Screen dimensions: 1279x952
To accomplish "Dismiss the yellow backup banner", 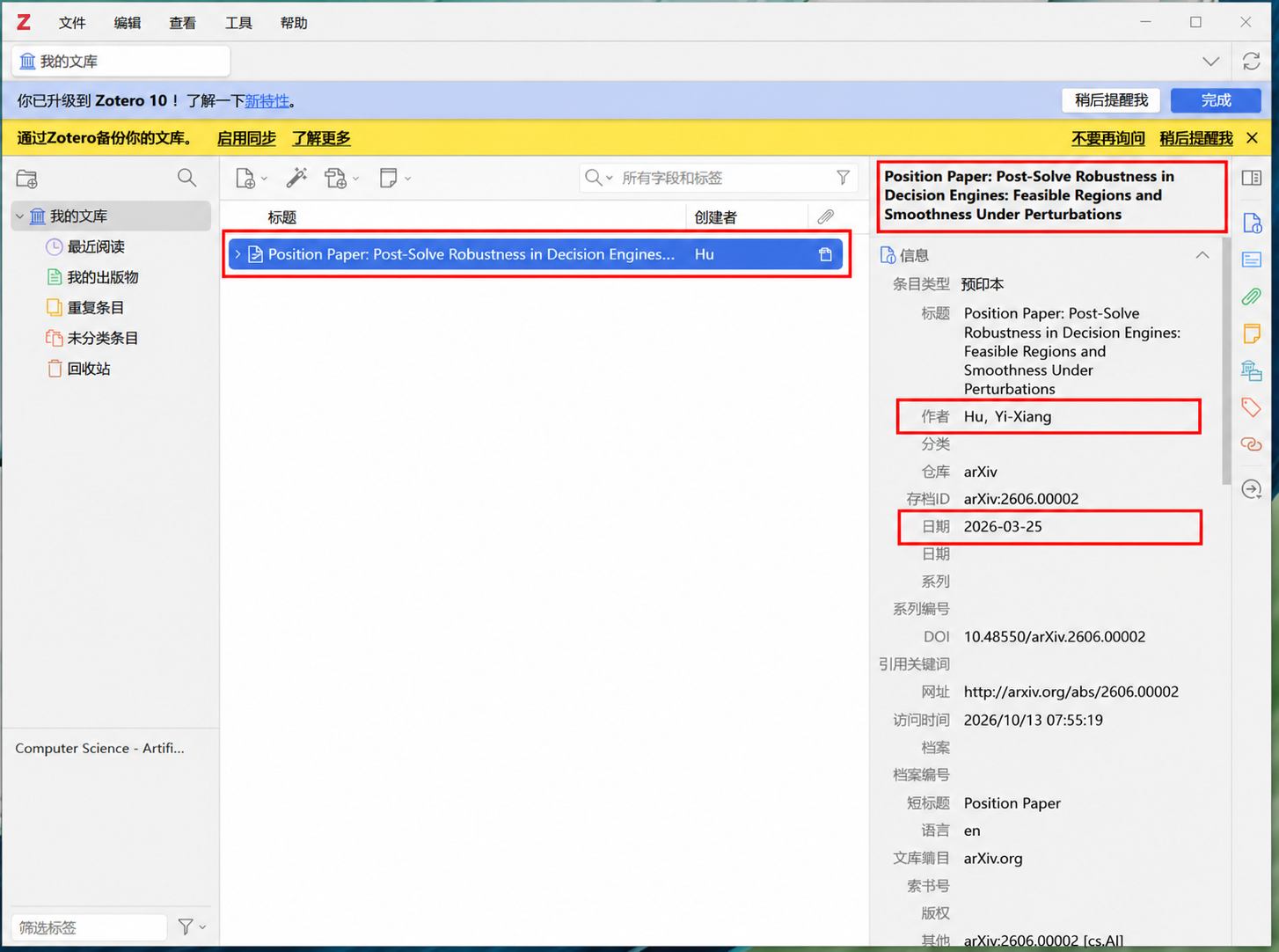I will 1252,138.
